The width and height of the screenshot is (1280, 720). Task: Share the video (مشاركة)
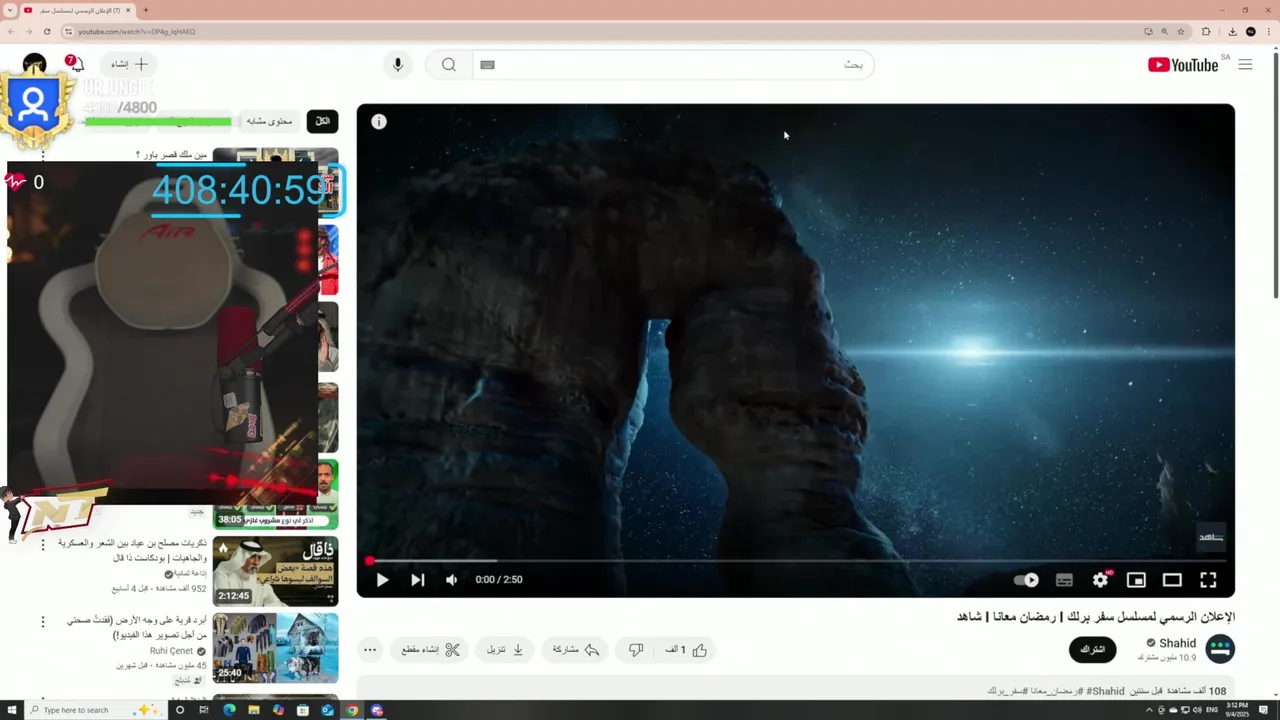(x=576, y=650)
